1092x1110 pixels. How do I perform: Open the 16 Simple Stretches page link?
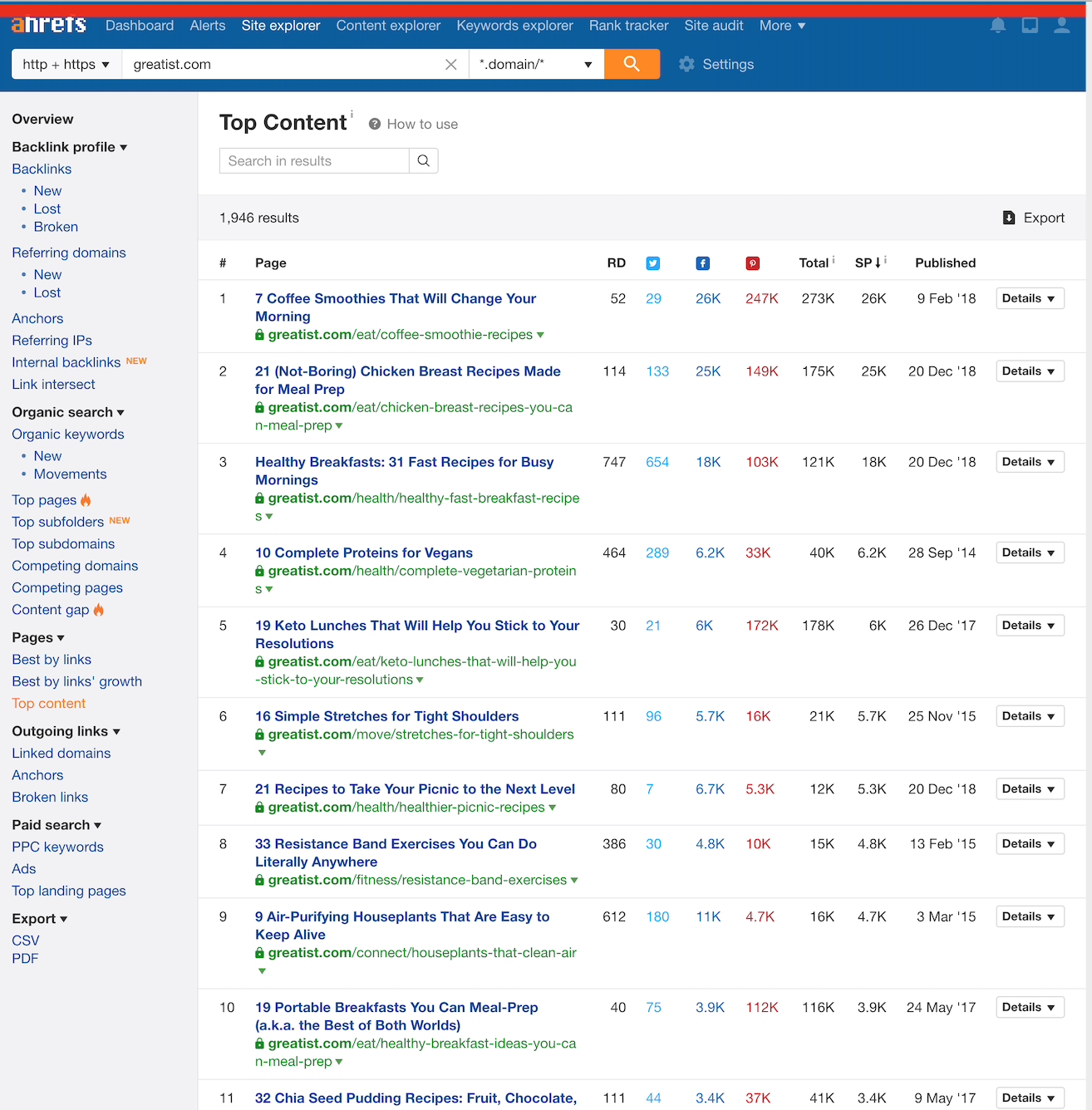pos(386,717)
